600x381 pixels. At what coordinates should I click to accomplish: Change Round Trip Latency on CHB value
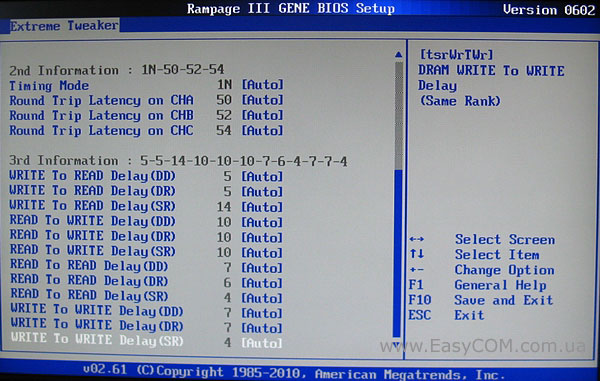point(262,115)
